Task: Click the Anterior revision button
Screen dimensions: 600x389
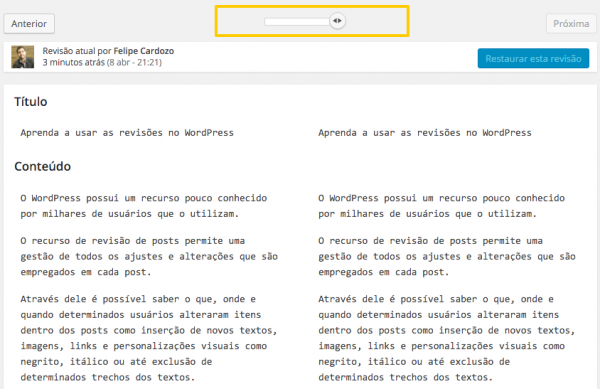Action: point(29,24)
